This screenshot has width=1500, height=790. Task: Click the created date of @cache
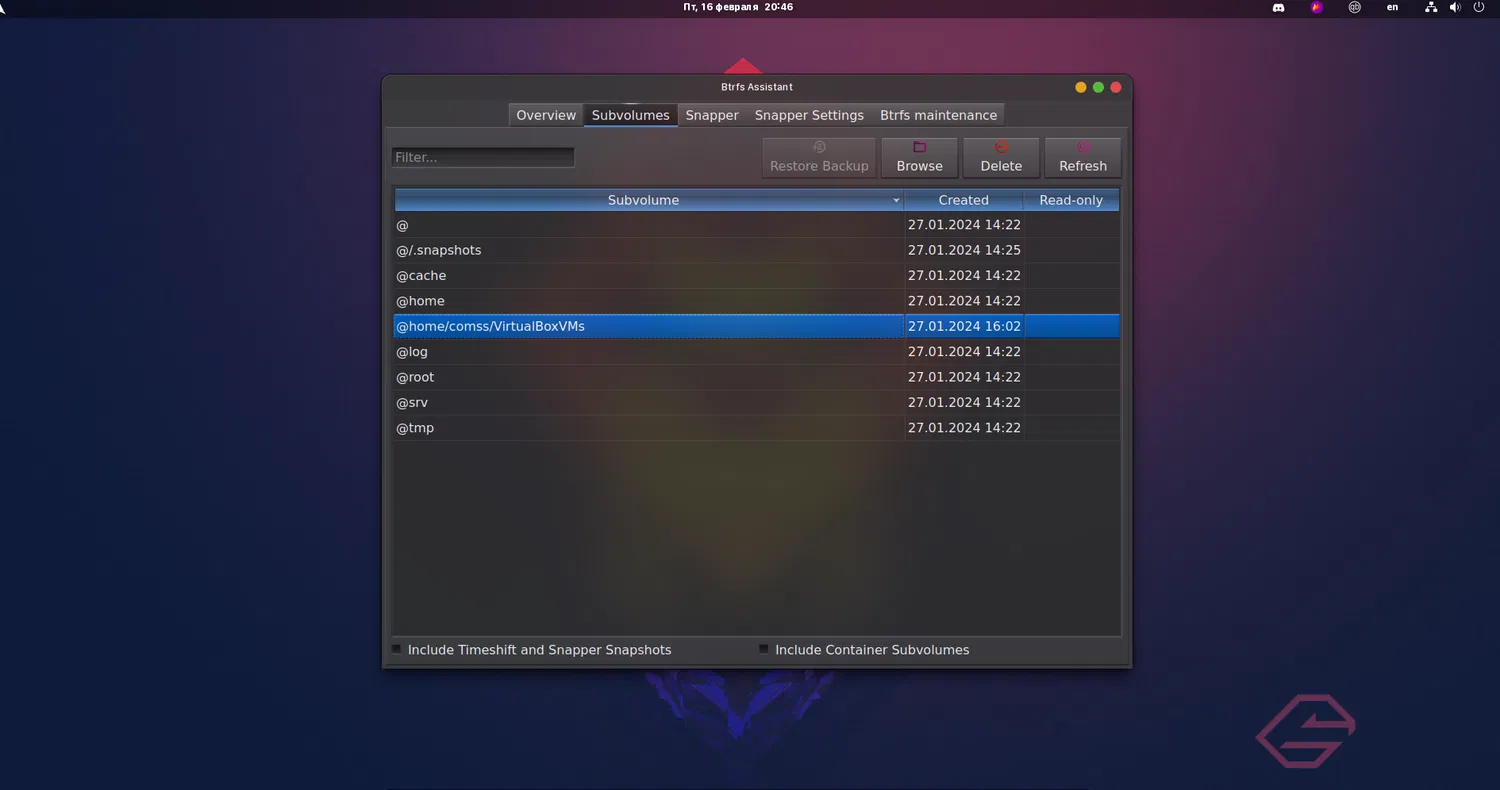(964, 276)
